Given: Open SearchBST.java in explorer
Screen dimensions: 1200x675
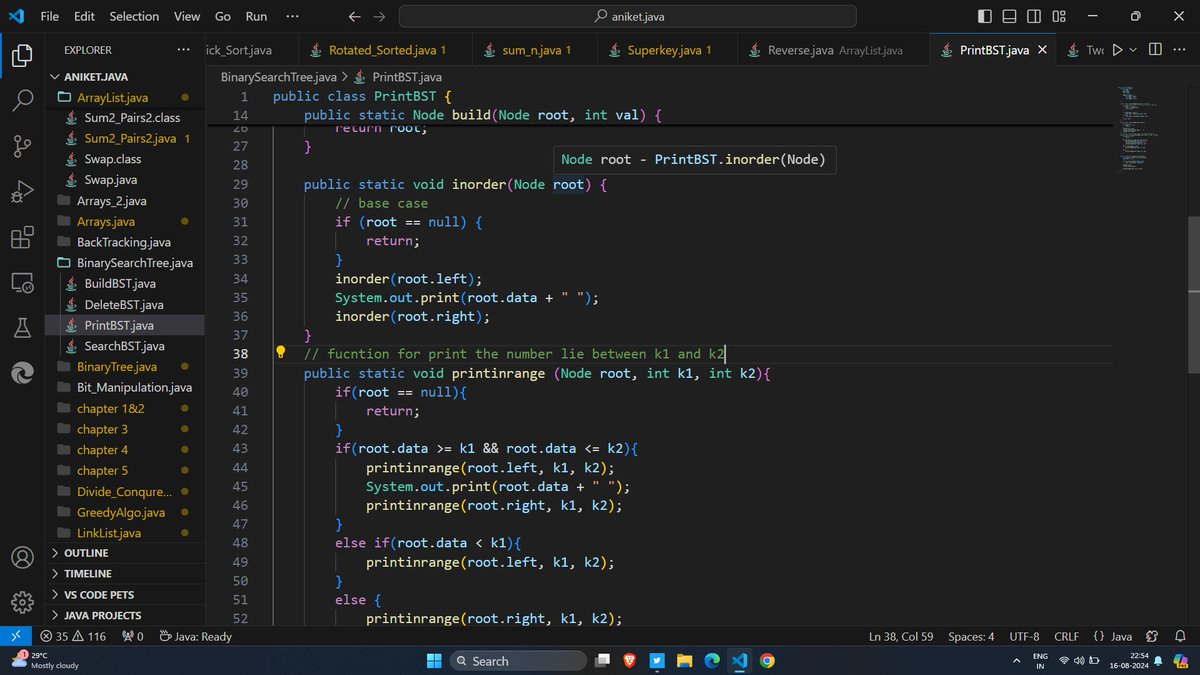Looking at the screenshot, I should click(x=125, y=346).
